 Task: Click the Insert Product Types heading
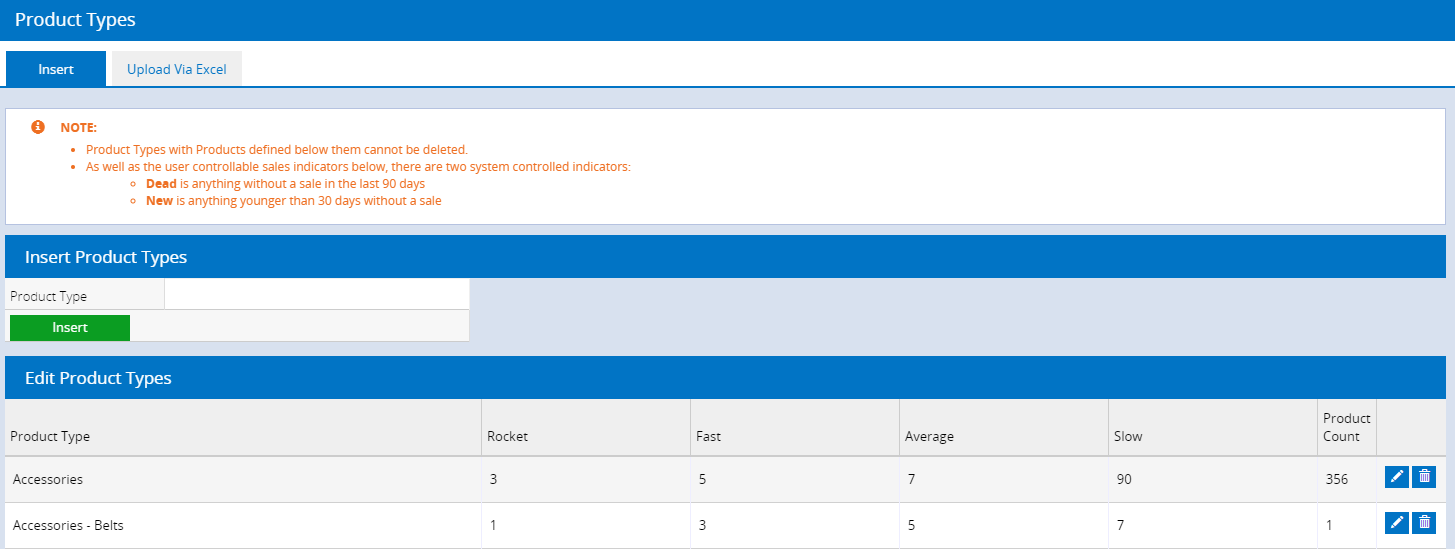[106, 257]
